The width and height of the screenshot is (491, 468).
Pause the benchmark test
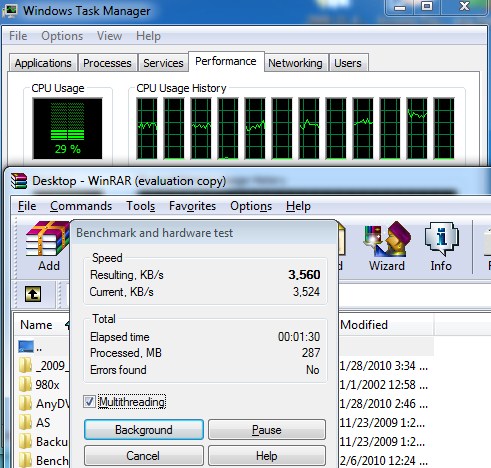[267, 429]
